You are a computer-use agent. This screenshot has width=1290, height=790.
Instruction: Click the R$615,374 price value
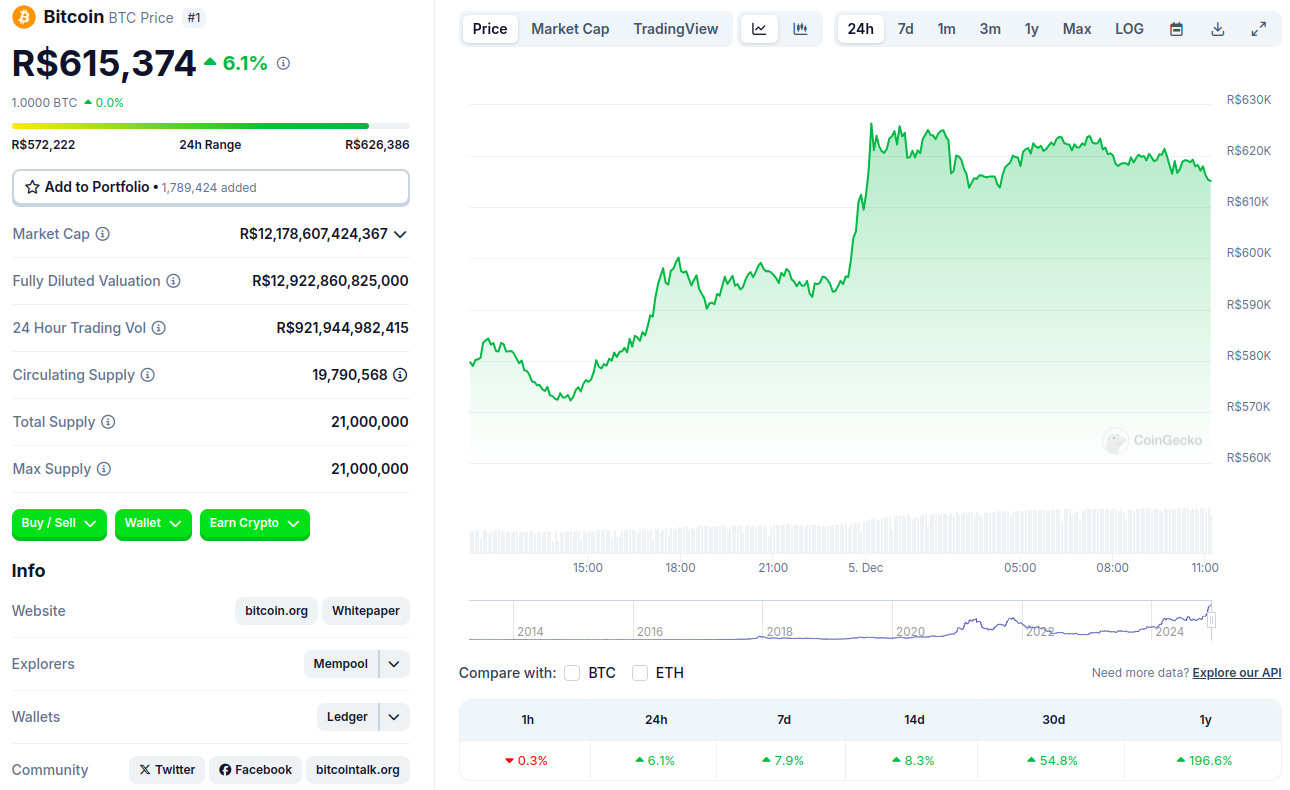coord(104,64)
